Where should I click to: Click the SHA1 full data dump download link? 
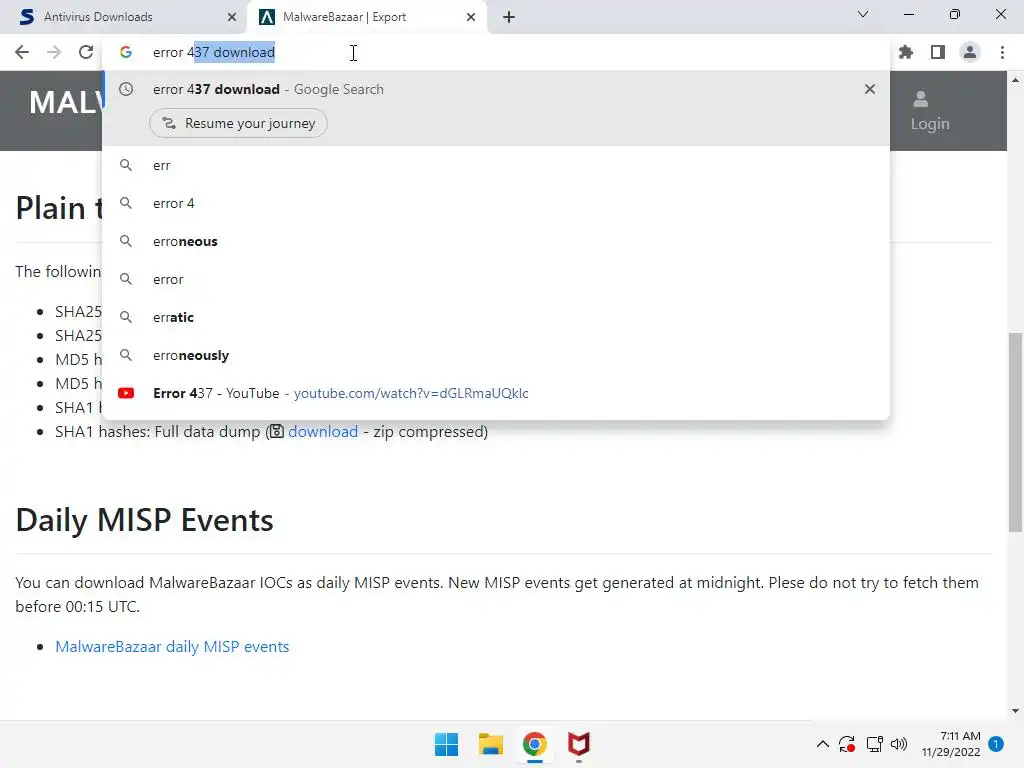pyautogui.click(x=323, y=432)
